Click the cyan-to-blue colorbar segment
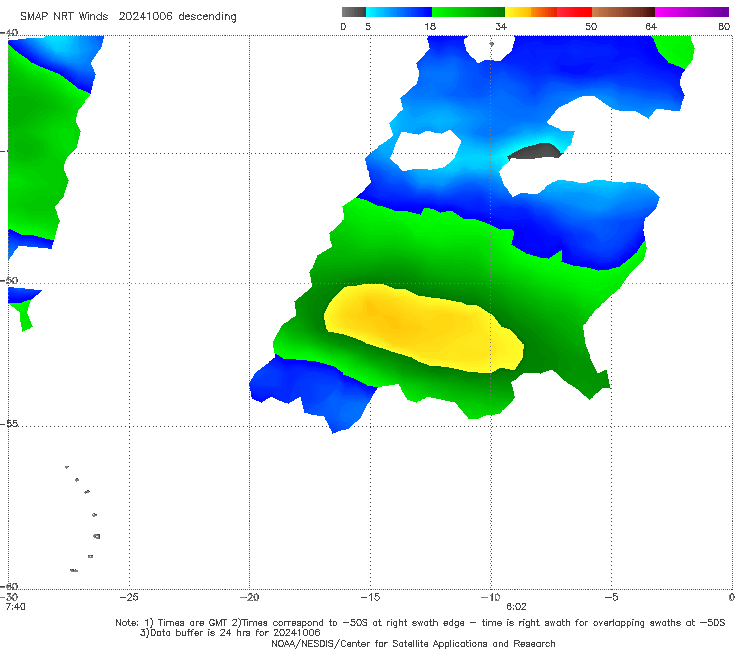740x650 pixels. tap(399, 12)
